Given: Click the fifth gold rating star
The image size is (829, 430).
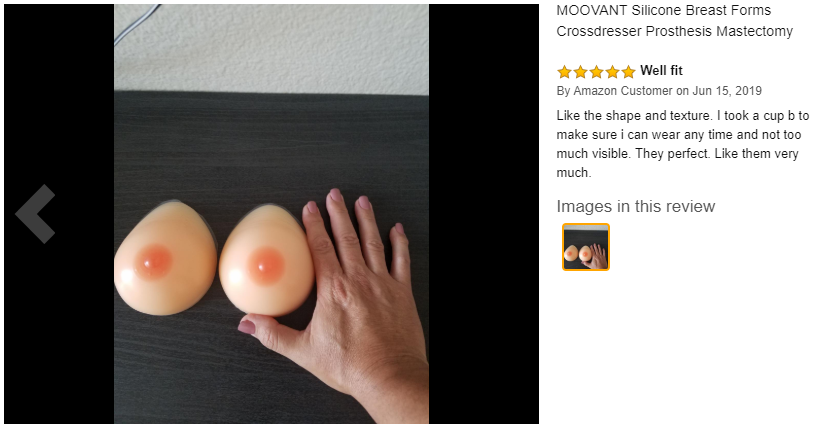Looking at the screenshot, I should (628, 71).
